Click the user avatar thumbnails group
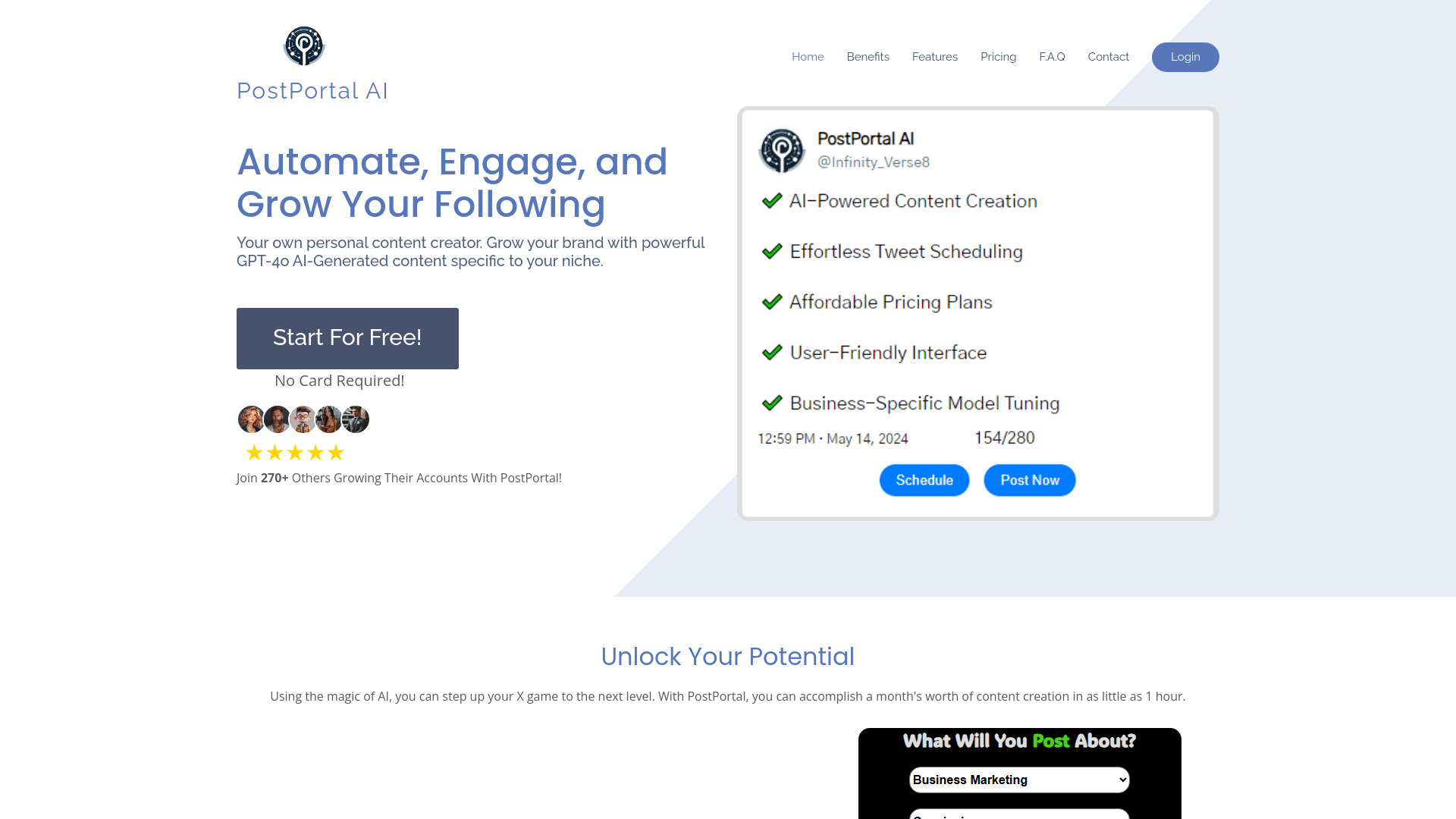The width and height of the screenshot is (1456, 819). click(x=303, y=419)
